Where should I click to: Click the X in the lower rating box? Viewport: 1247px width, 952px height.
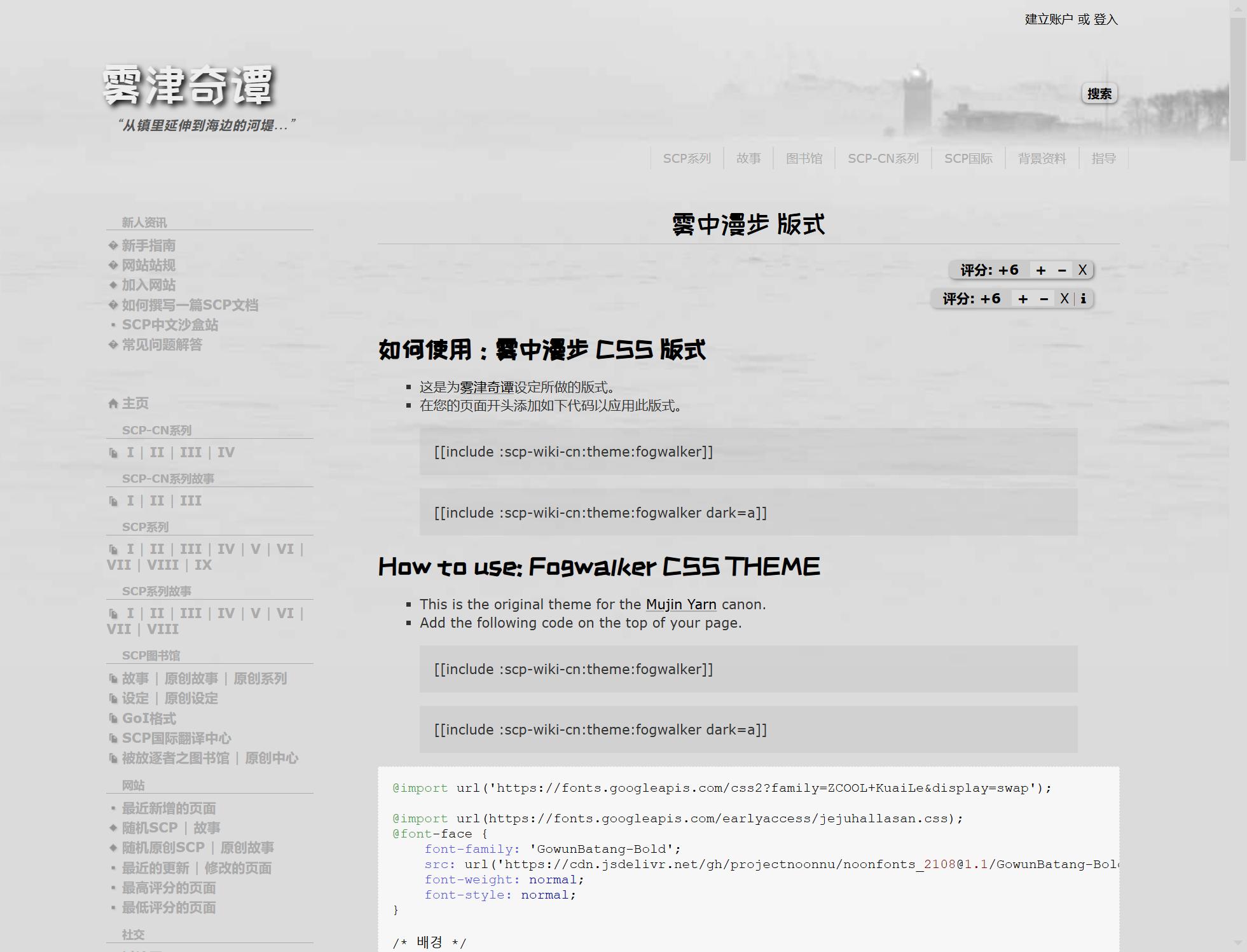[1064, 299]
